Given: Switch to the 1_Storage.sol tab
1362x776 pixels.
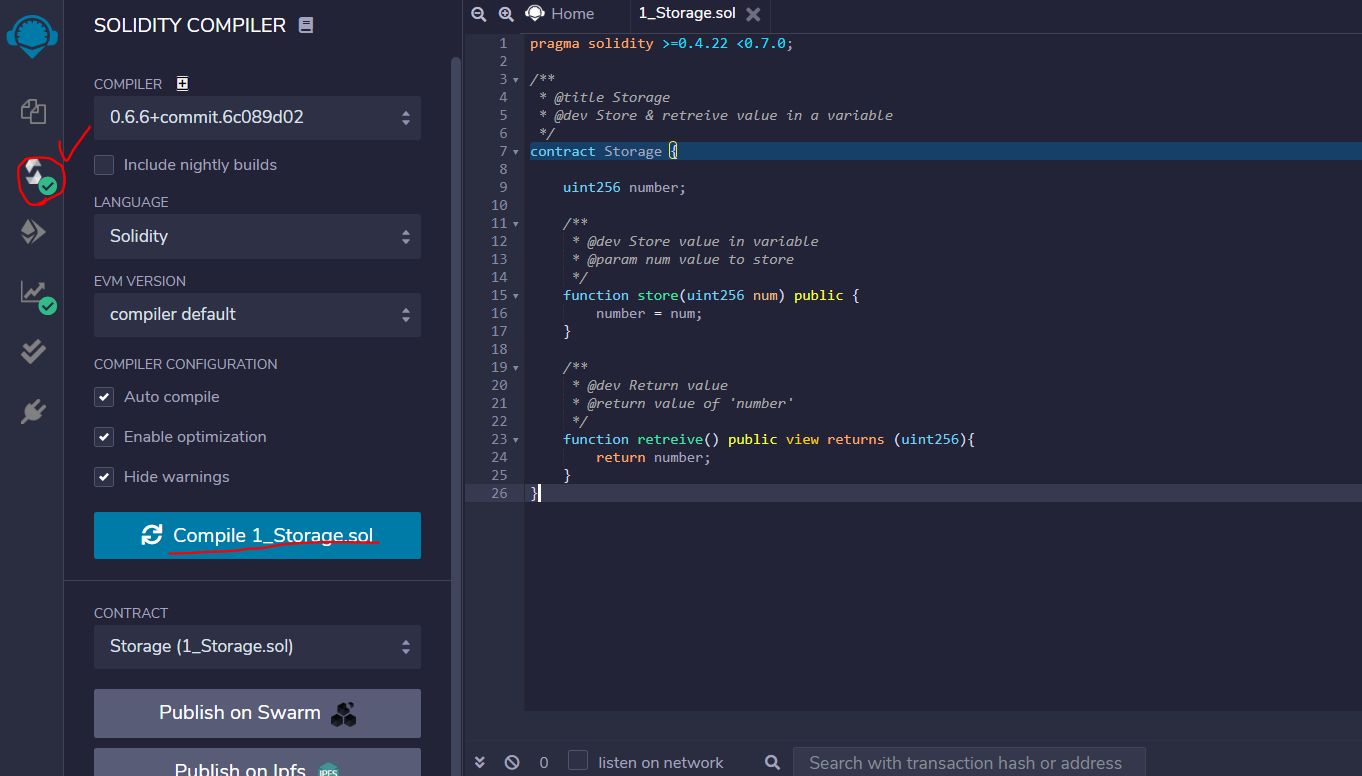Looking at the screenshot, I should click(x=686, y=14).
